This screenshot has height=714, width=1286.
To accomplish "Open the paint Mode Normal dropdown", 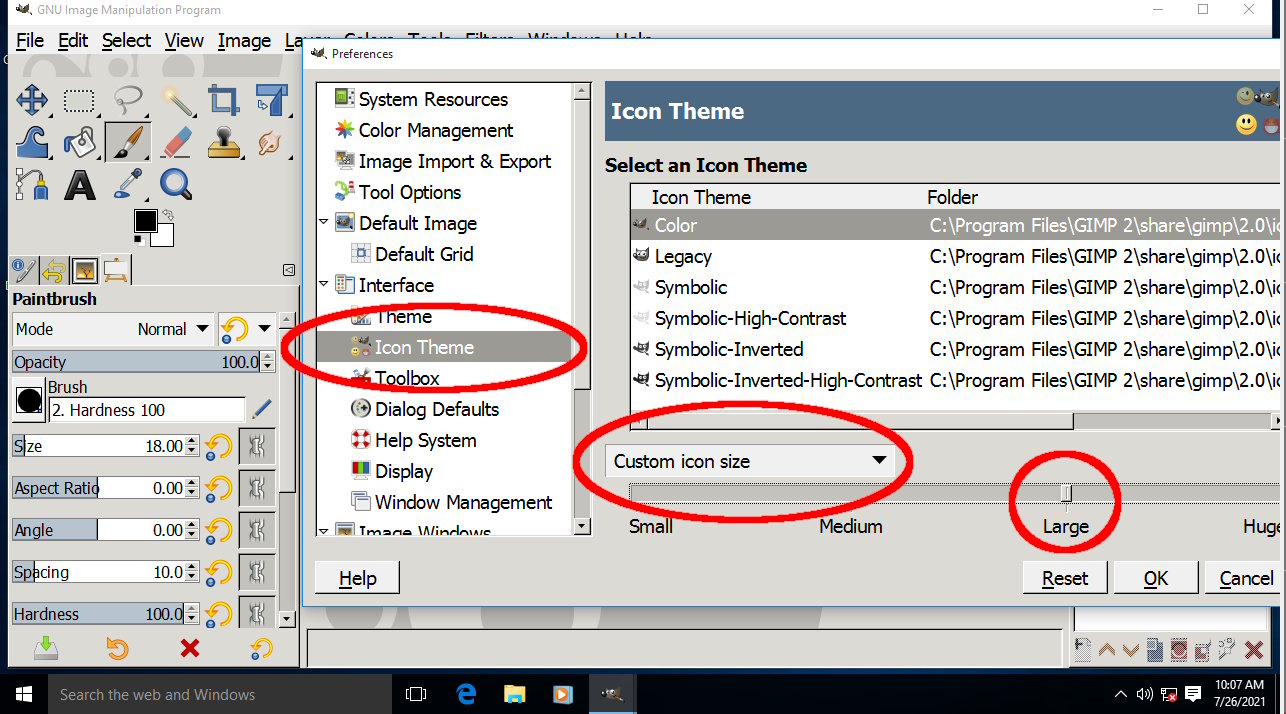I will click(x=112, y=329).
